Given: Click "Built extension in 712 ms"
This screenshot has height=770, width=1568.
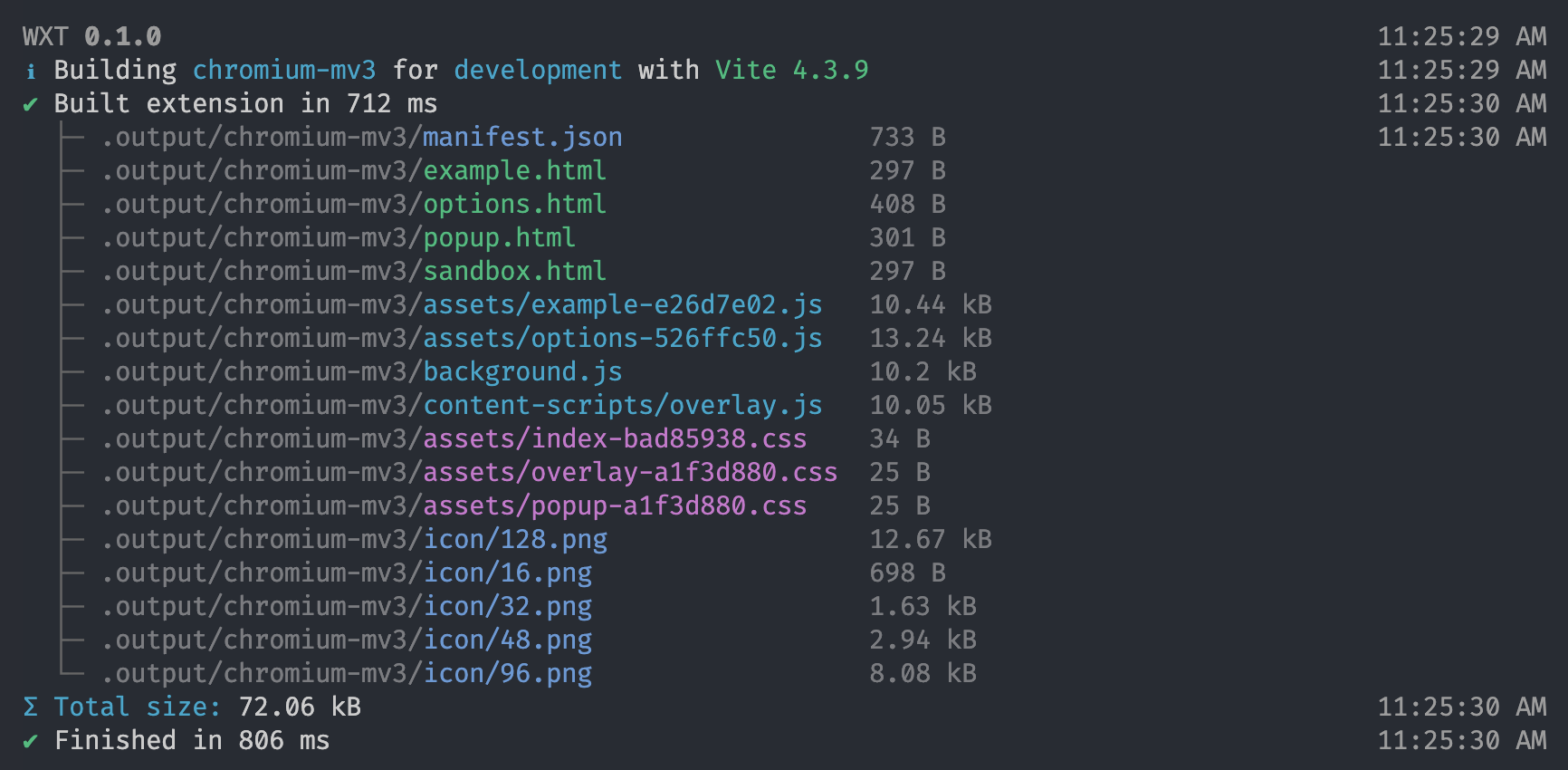Looking at the screenshot, I should (x=245, y=103).
